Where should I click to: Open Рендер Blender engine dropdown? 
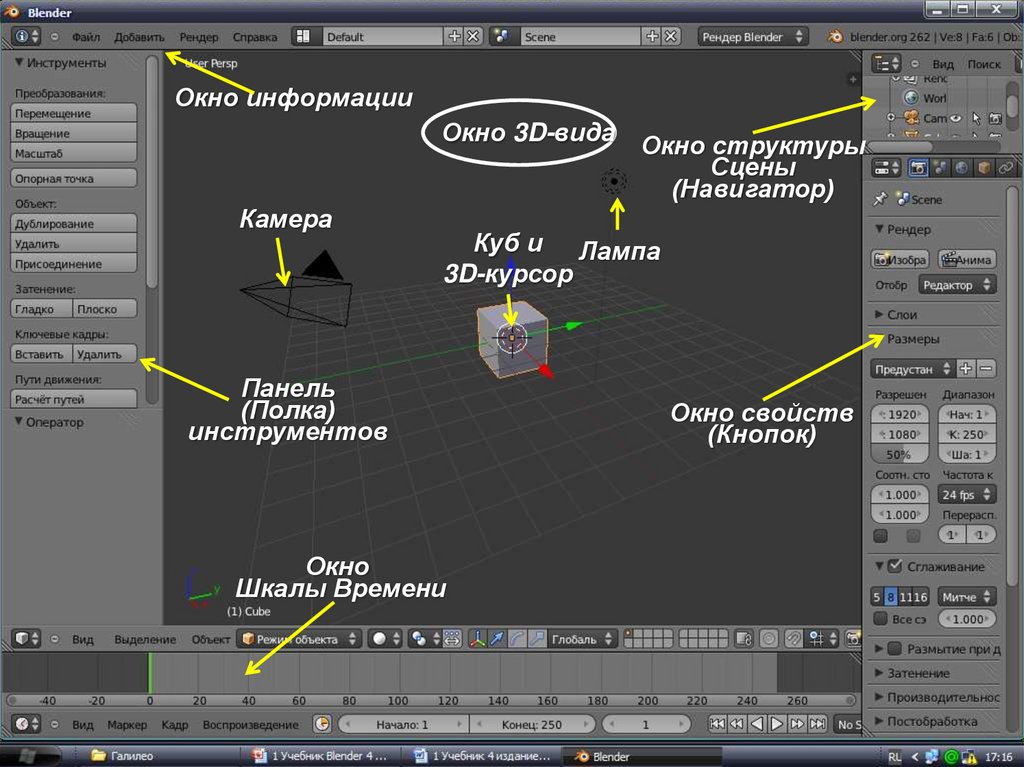752,37
